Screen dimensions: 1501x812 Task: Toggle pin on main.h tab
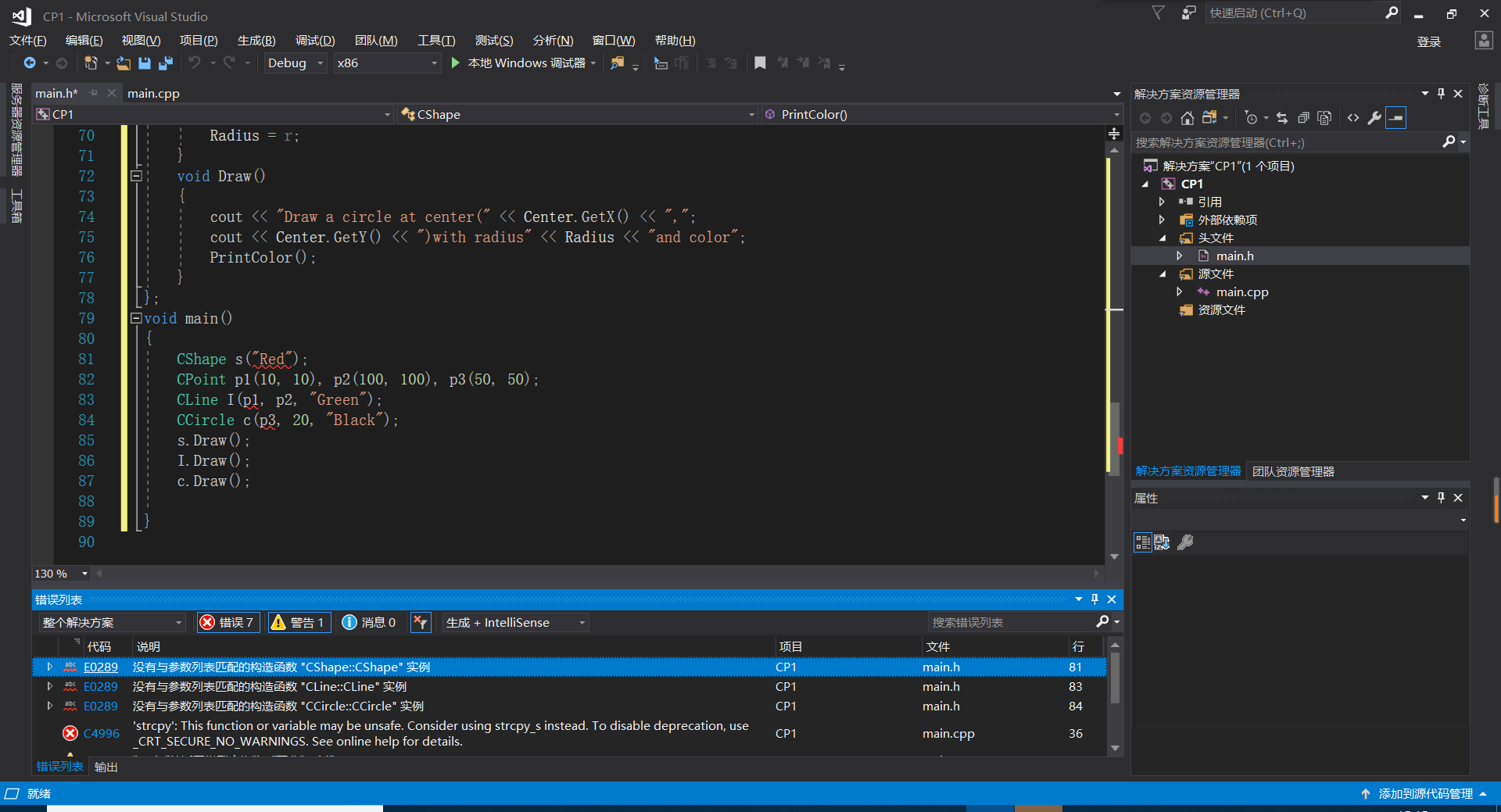93,93
